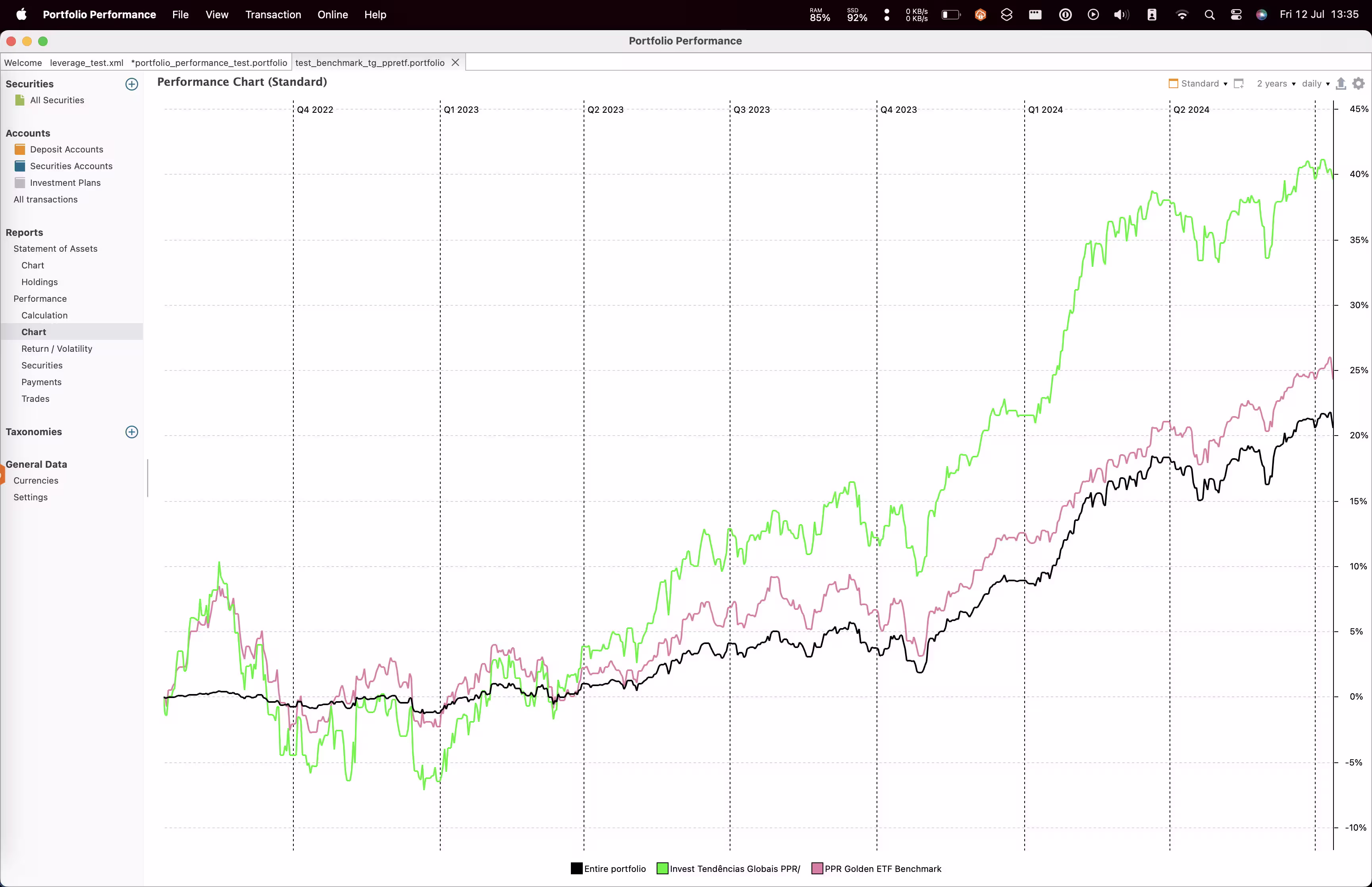This screenshot has height=887, width=1372.
Task: Switch to the leverage_test.xml tab
Action: 87,63
